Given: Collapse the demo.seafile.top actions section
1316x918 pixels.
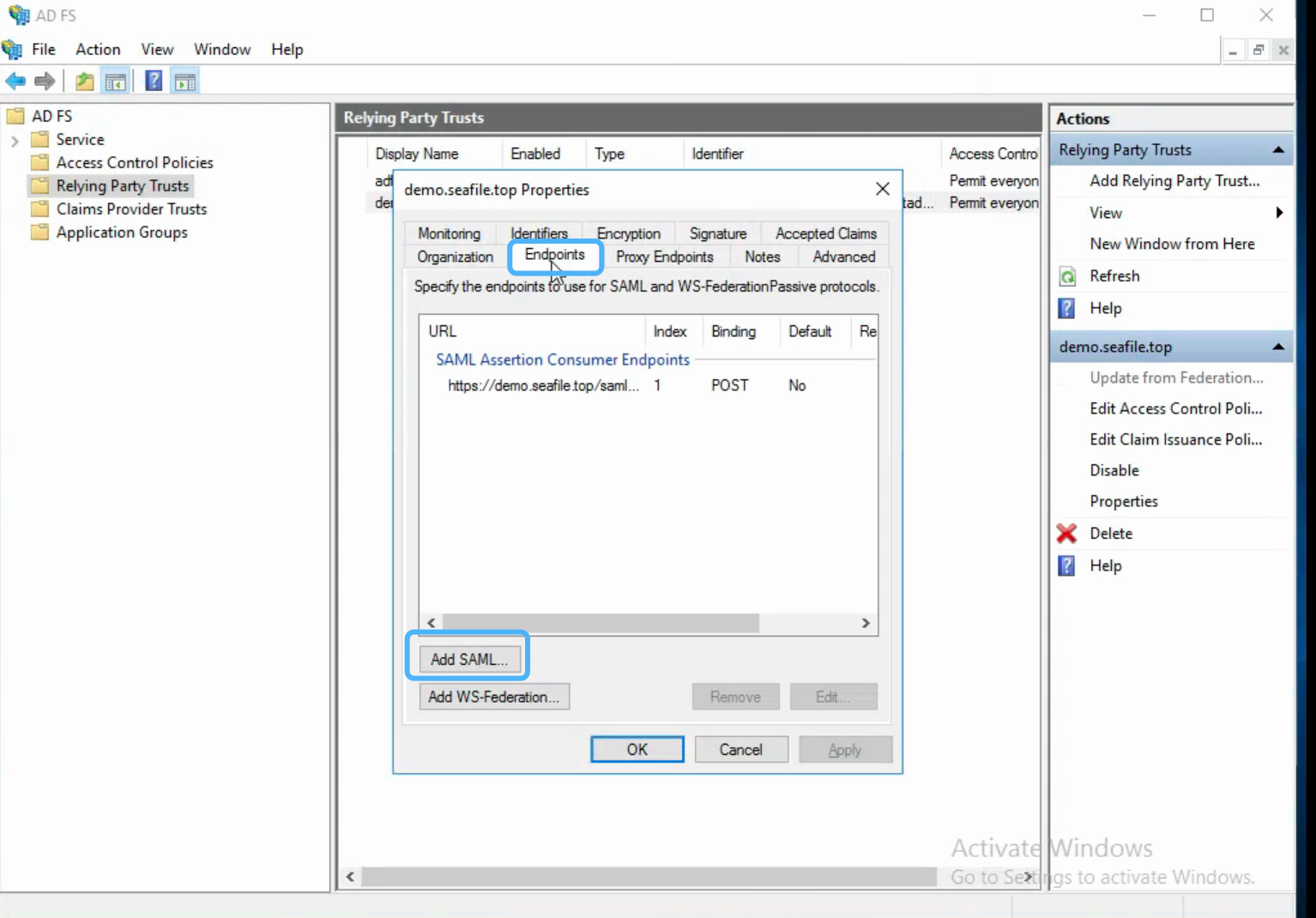Looking at the screenshot, I should pyautogui.click(x=1278, y=347).
